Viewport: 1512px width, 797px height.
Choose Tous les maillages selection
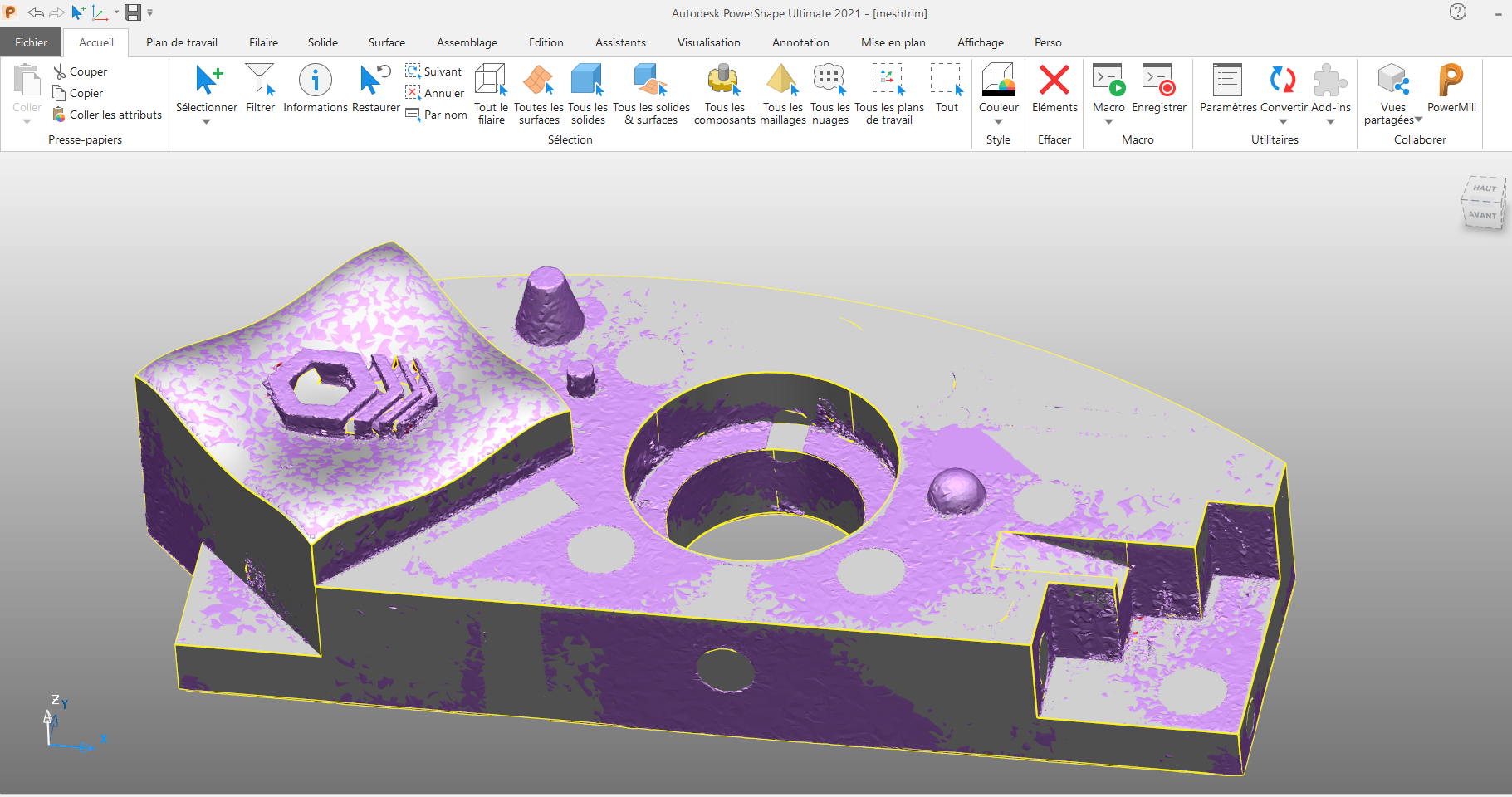point(782,81)
